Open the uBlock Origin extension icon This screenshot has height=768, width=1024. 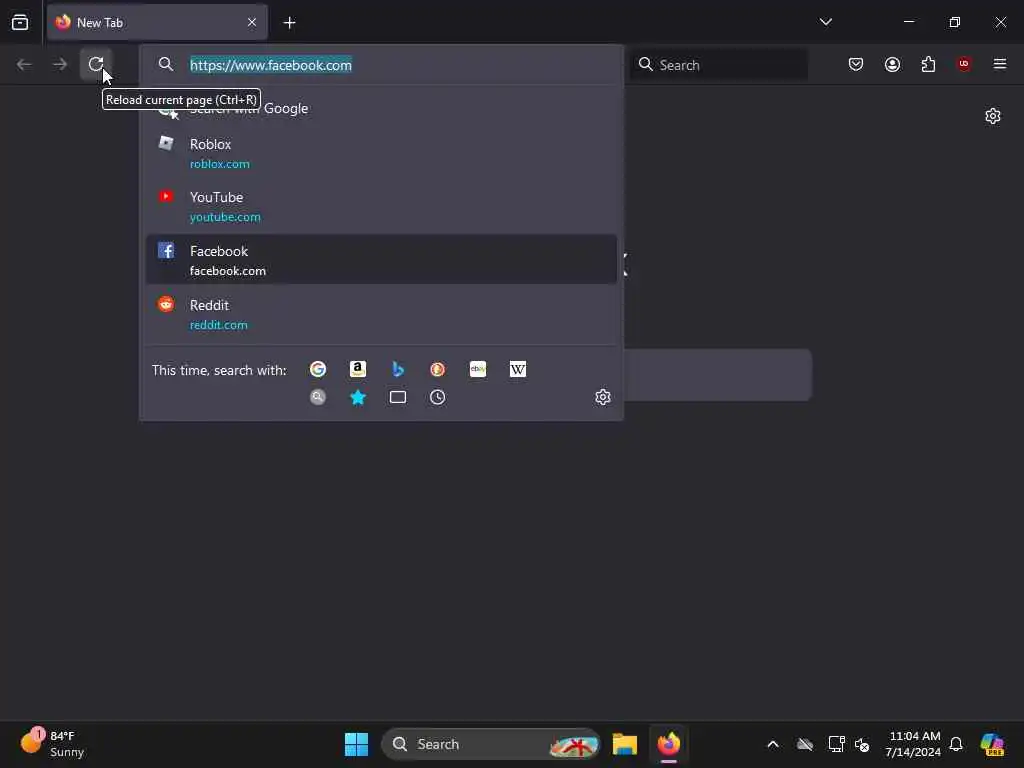coord(964,64)
